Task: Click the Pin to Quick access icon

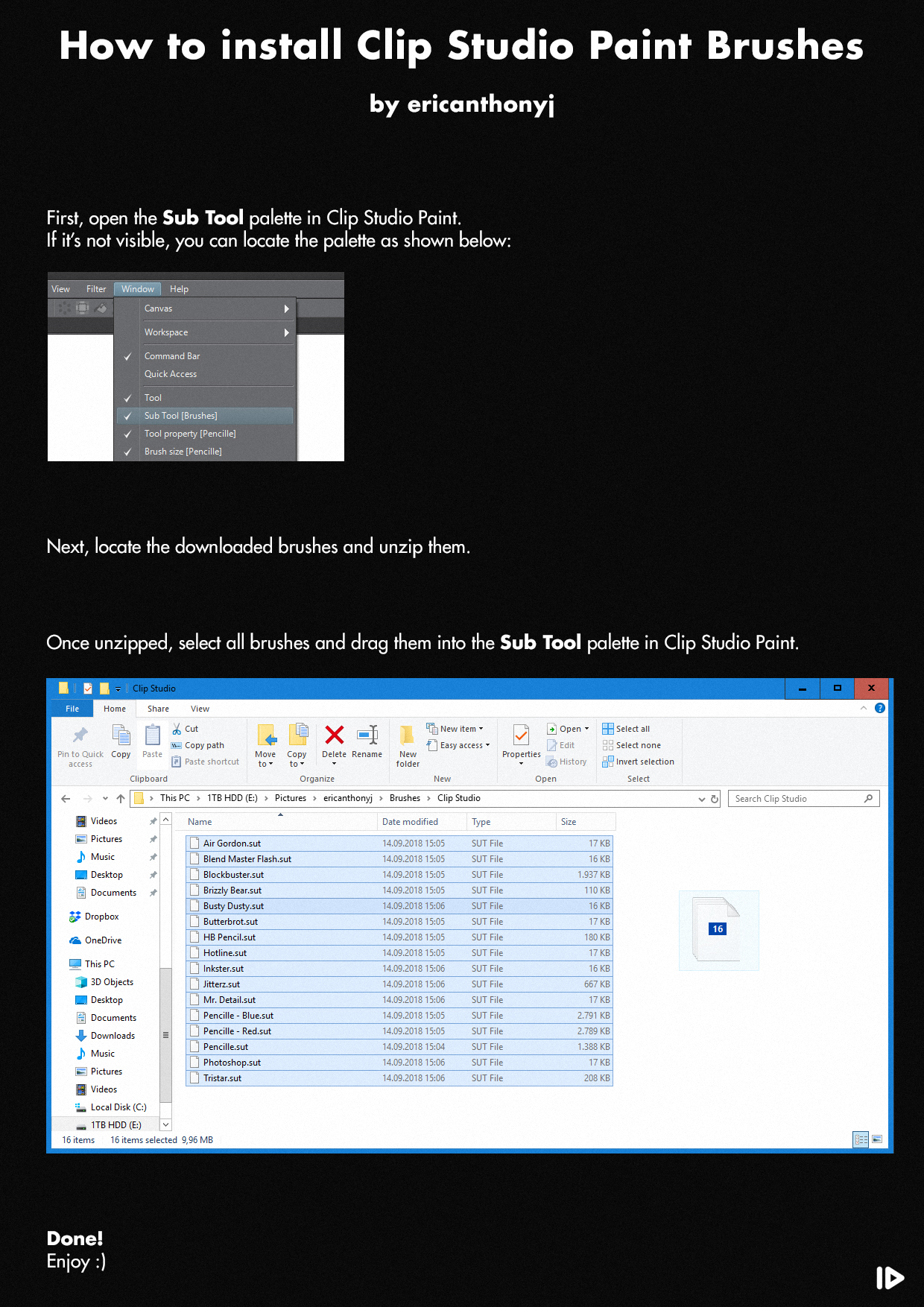Action: click(80, 735)
